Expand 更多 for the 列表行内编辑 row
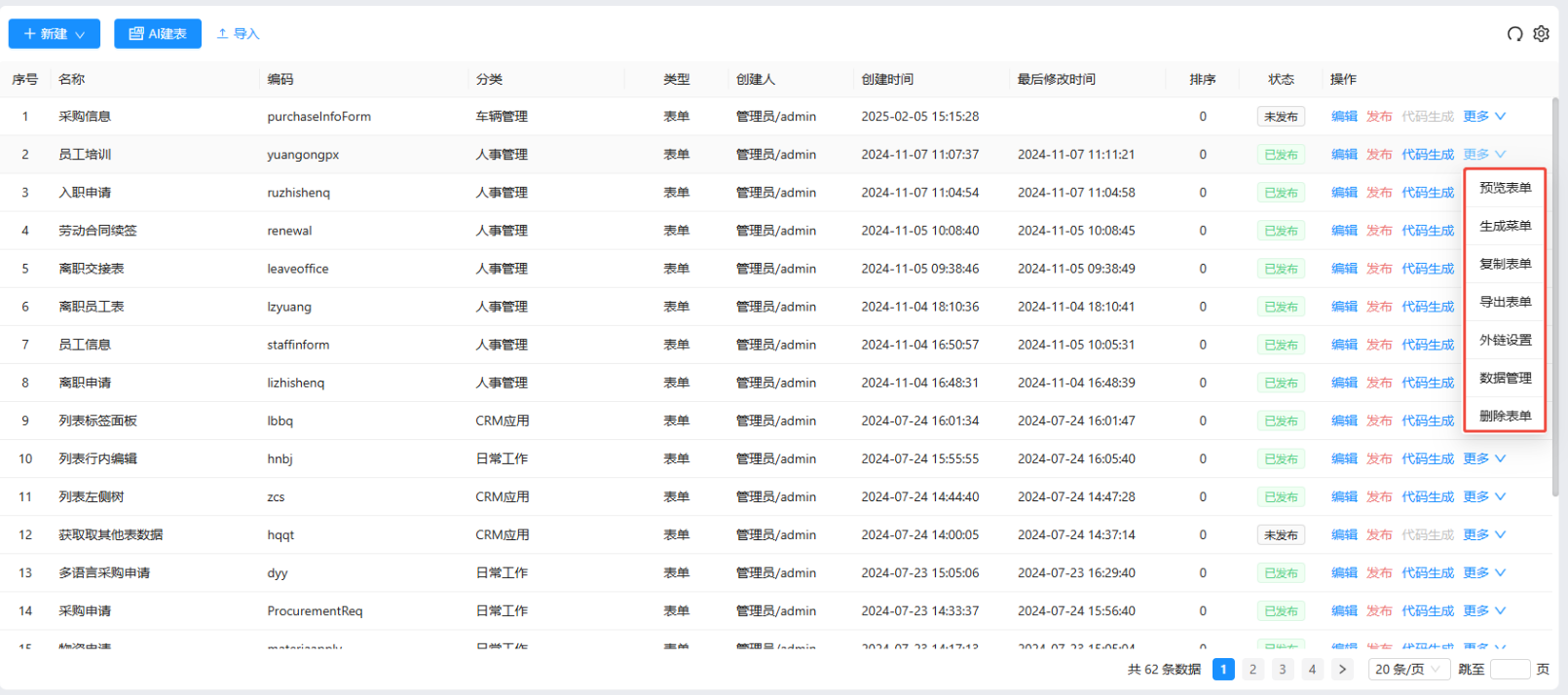Screen dimensions: 1568x695 (x=1484, y=458)
